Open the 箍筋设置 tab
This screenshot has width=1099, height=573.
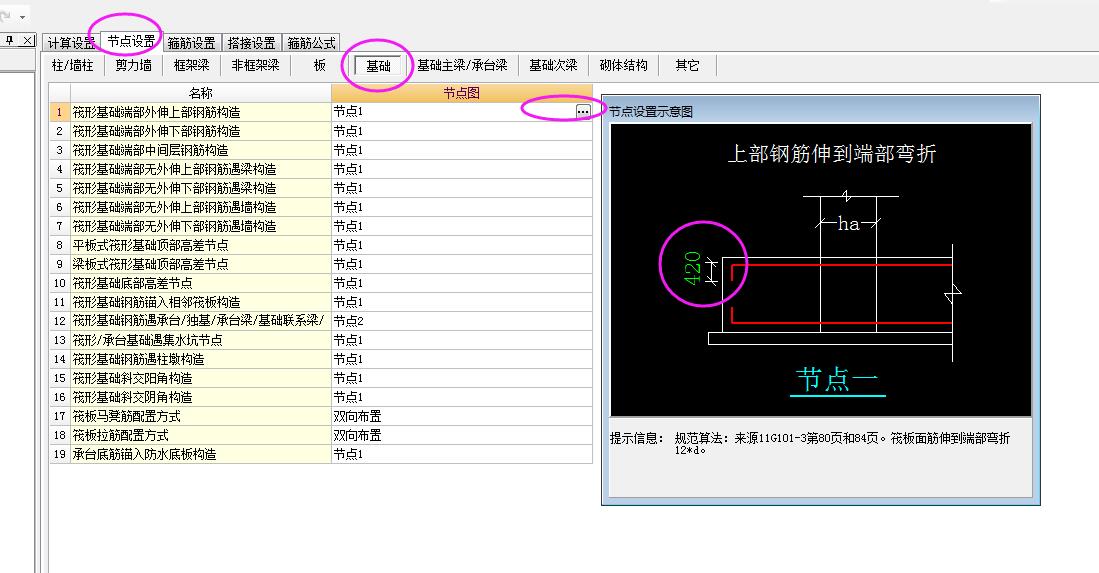point(191,43)
